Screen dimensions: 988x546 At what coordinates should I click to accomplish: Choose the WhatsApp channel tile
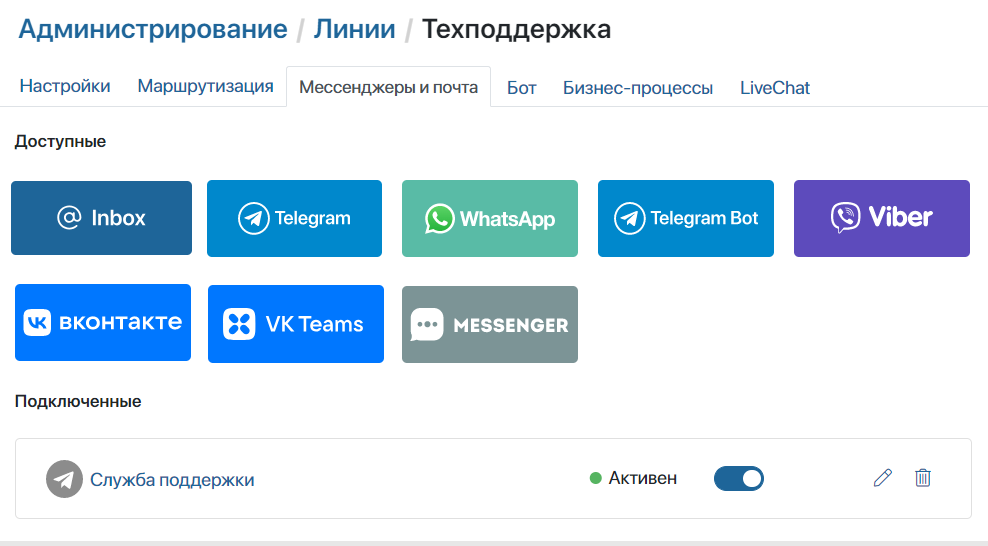click(x=490, y=219)
